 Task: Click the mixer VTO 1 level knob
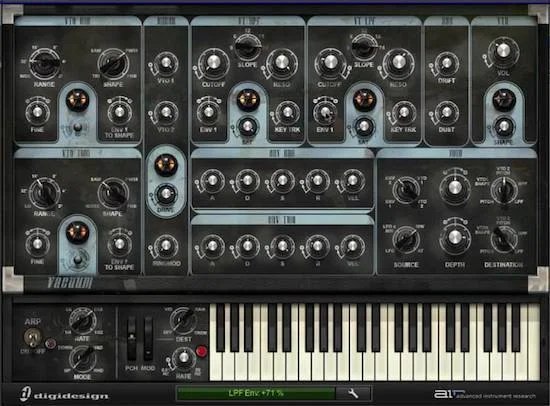166,63
